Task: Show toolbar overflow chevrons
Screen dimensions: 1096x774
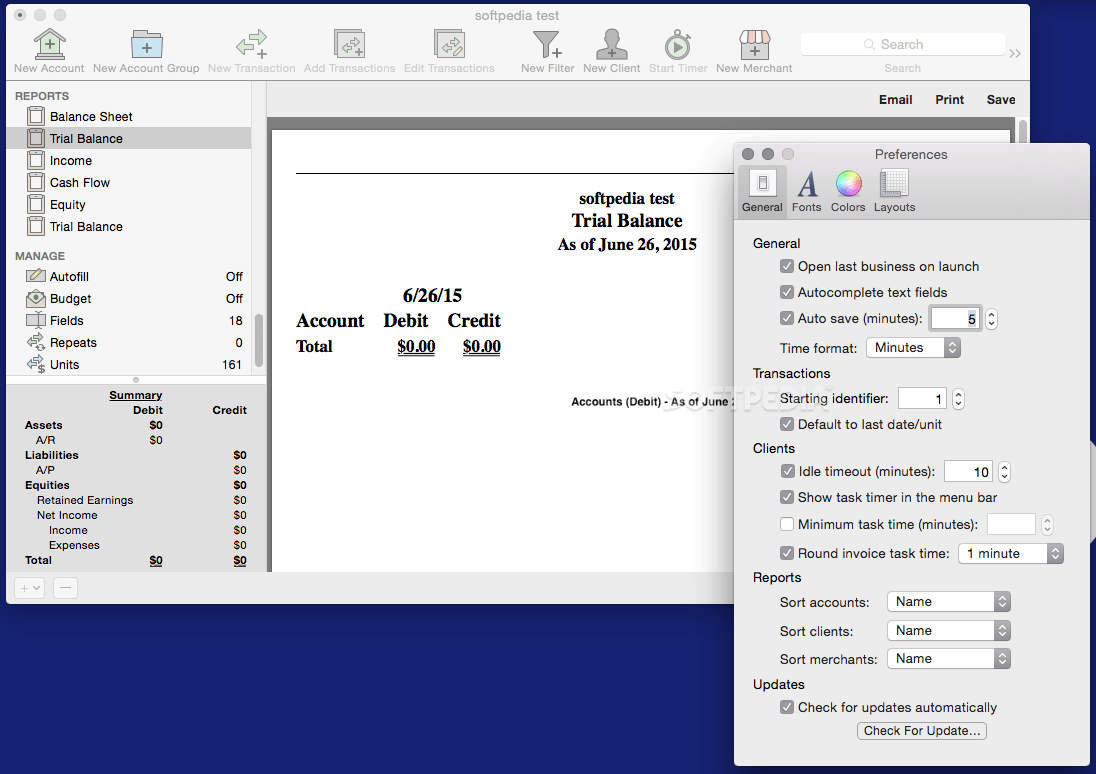Action: pos(1015,53)
